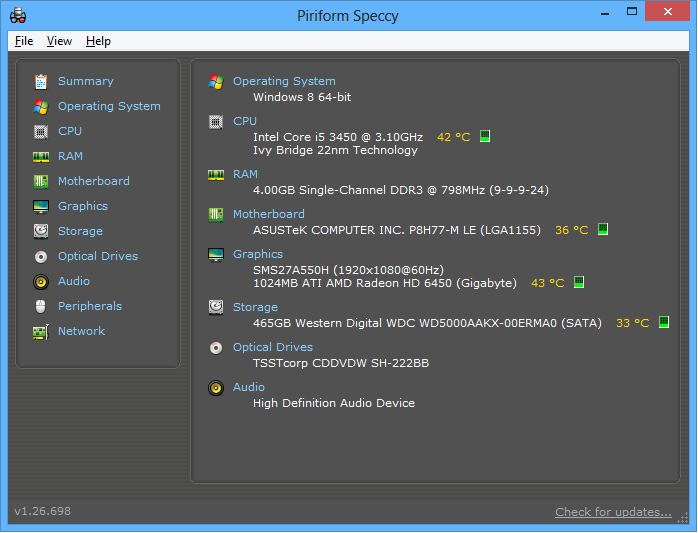This screenshot has width=698, height=533.
Task: Click the RAM icon in sidebar
Action: click(x=41, y=156)
